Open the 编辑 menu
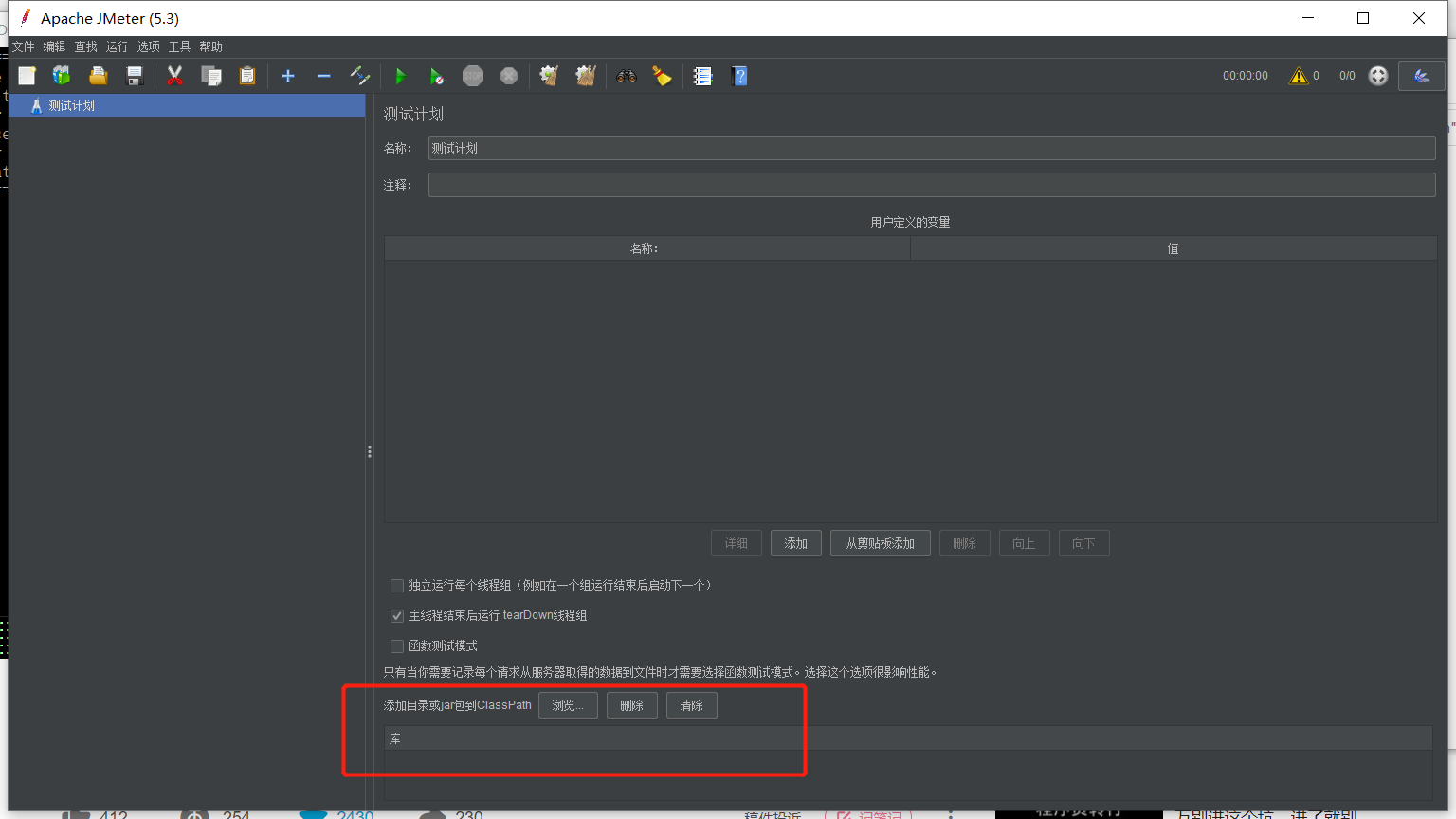Viewport: 1456px width, 819px height. tap(54, 46)
